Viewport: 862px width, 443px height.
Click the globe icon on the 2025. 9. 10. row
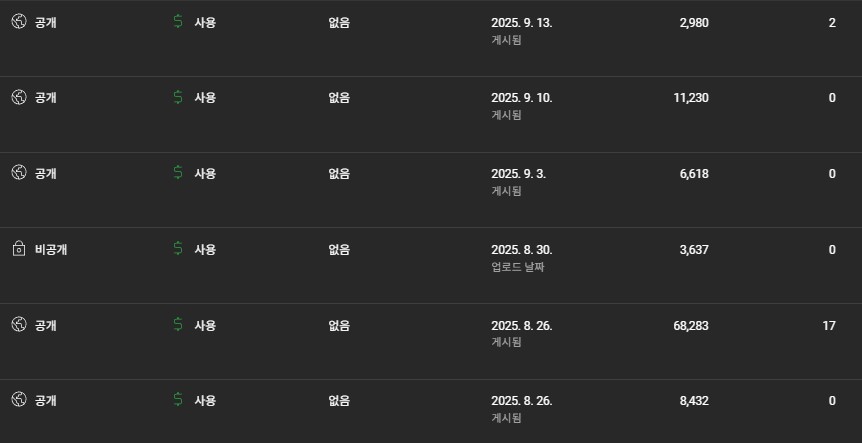(18, 98)
